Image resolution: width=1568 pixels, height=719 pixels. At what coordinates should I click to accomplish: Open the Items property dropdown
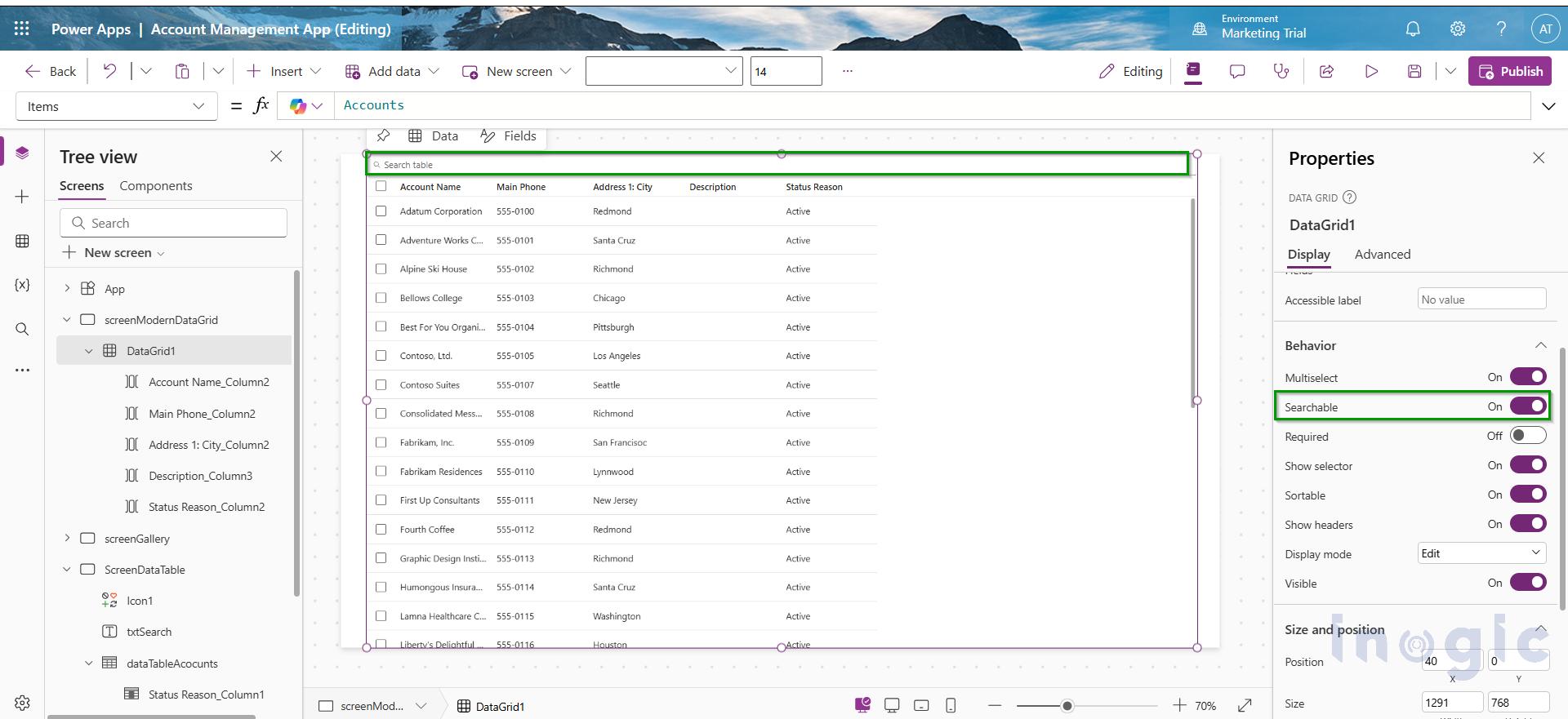[117, 106]
